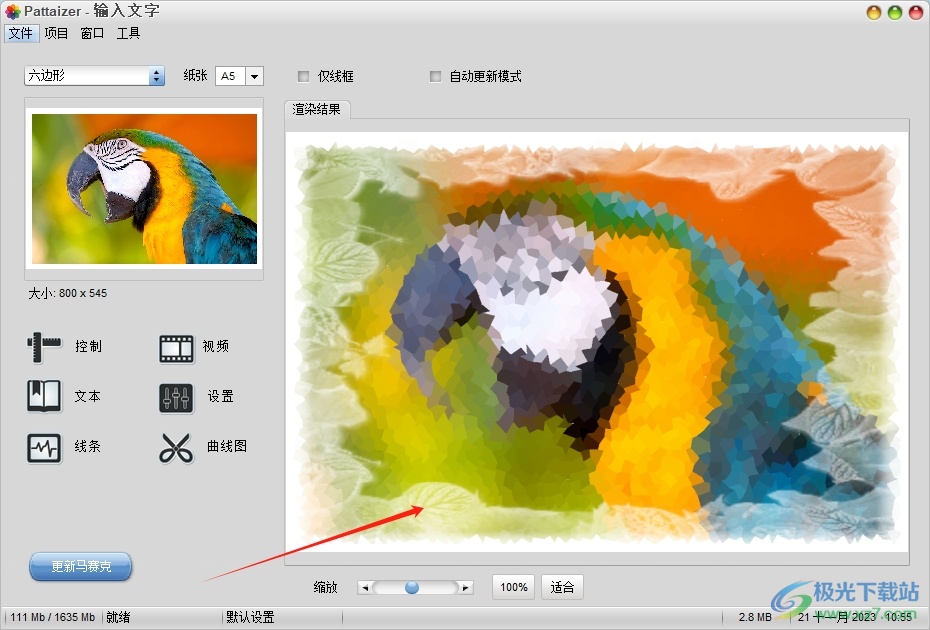The width and height of the screenshot is (930, 630).
Task: Click the 适合 fit button
Action: tap(562, 587)
